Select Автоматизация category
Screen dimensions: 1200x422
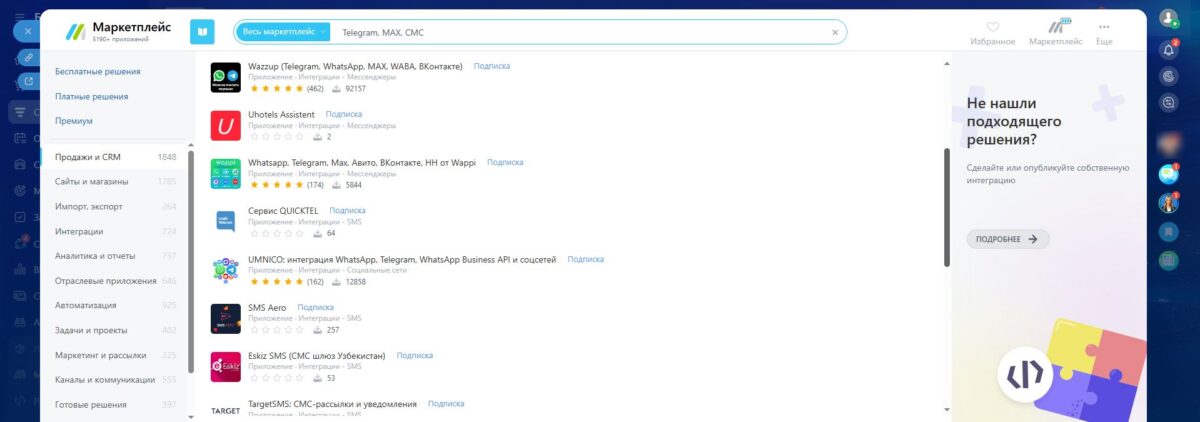coord(114,305)
